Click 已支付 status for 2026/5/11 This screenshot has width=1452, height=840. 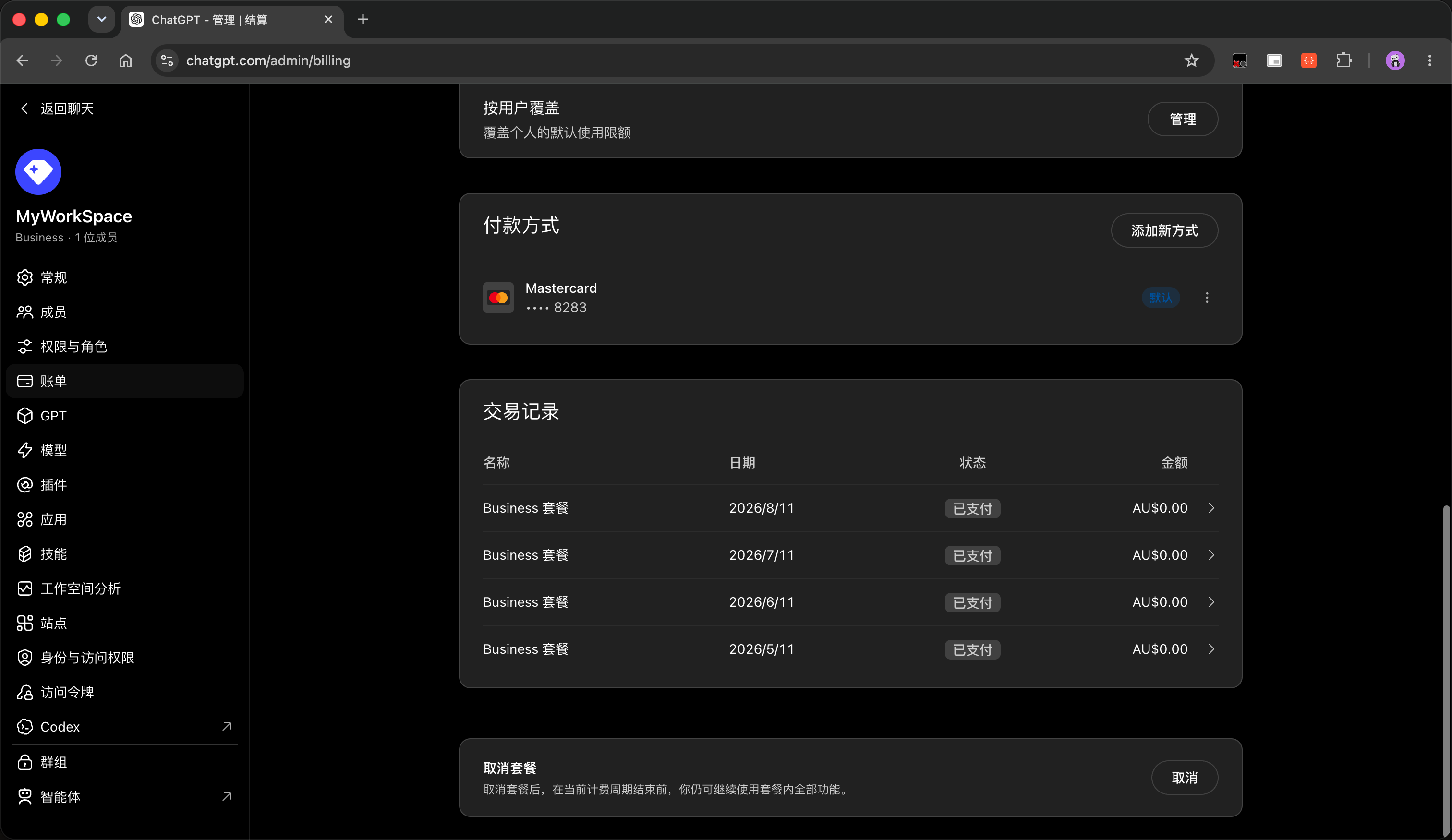[973, 650]
